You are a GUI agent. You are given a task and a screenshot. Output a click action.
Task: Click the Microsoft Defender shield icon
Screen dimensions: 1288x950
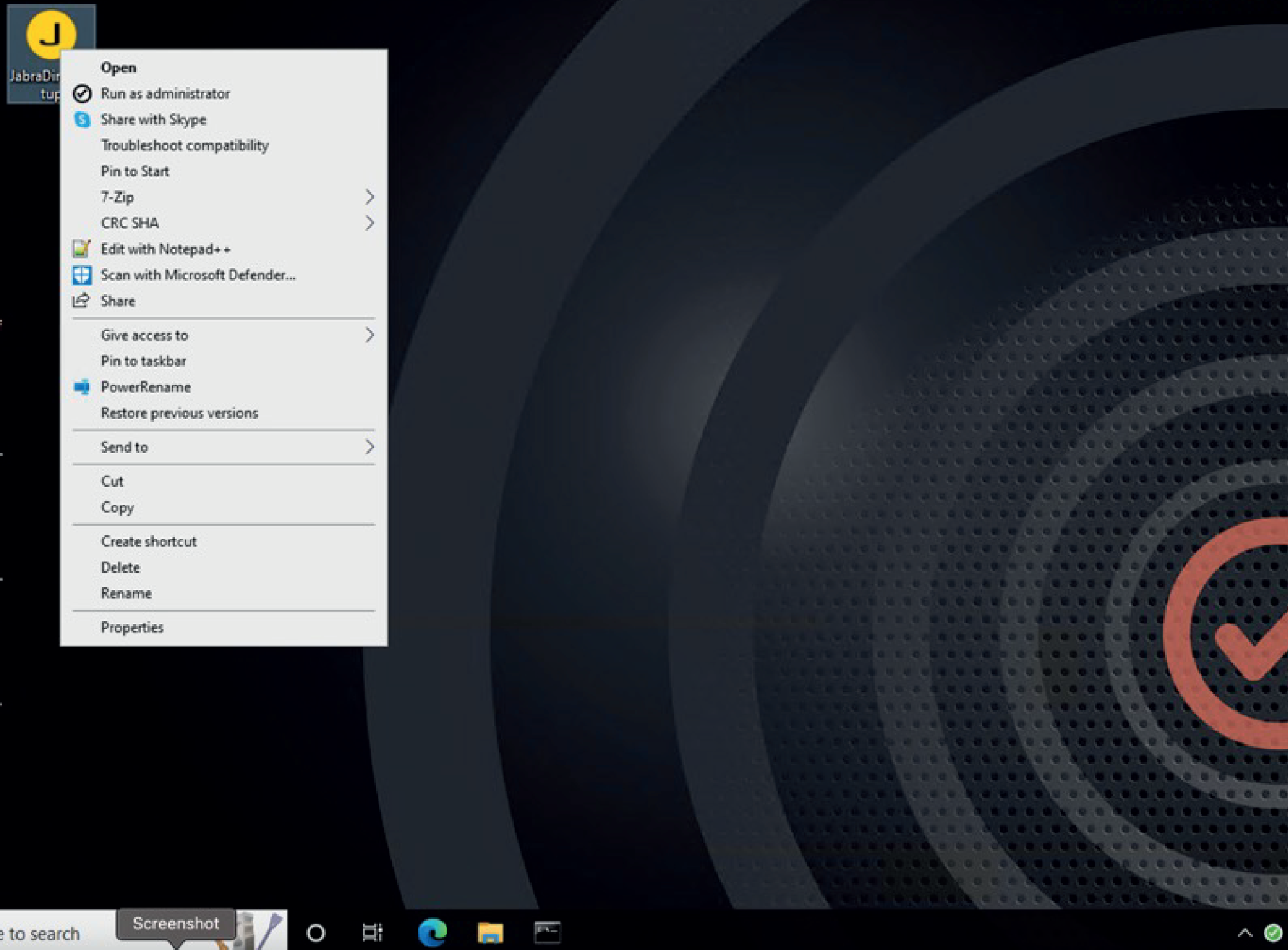82,275
